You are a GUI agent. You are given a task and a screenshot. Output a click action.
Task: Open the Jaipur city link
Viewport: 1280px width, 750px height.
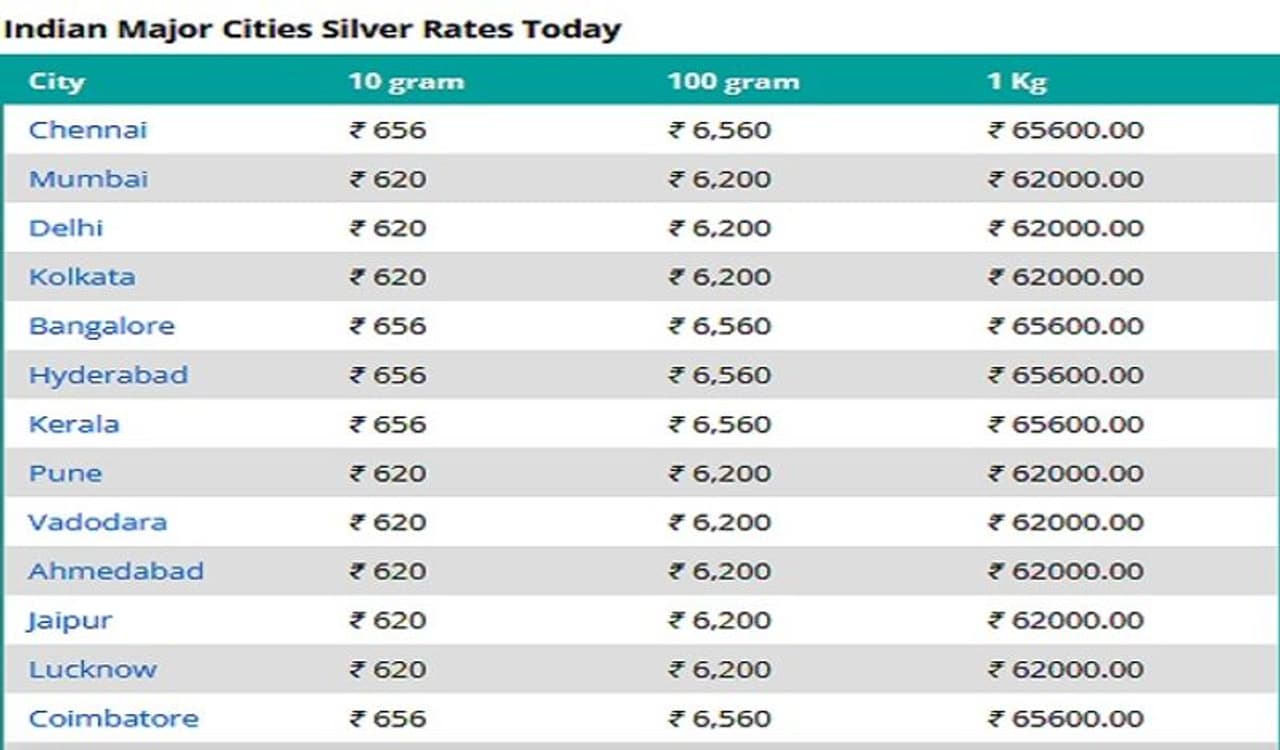pos(69,620)
